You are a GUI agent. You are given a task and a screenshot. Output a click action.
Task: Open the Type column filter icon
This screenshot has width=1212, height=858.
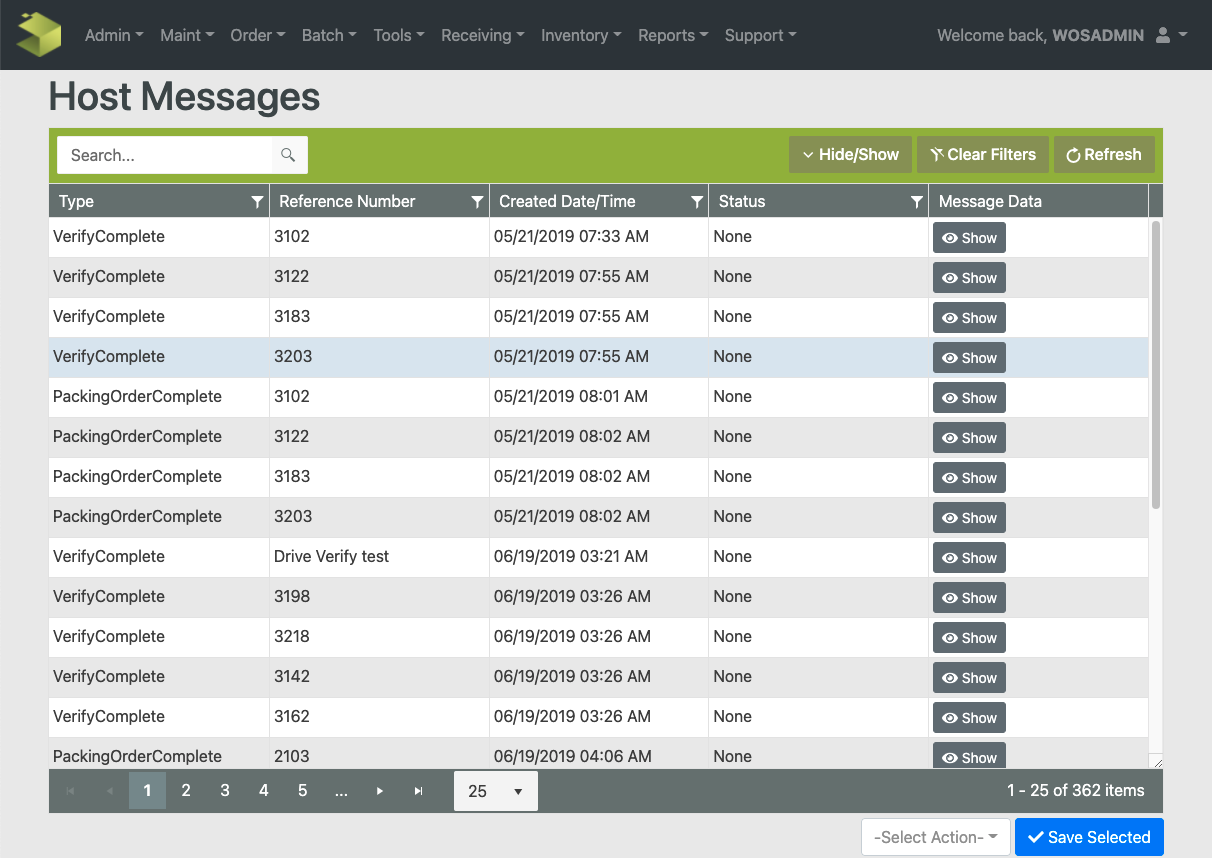(x=257, y=202)
